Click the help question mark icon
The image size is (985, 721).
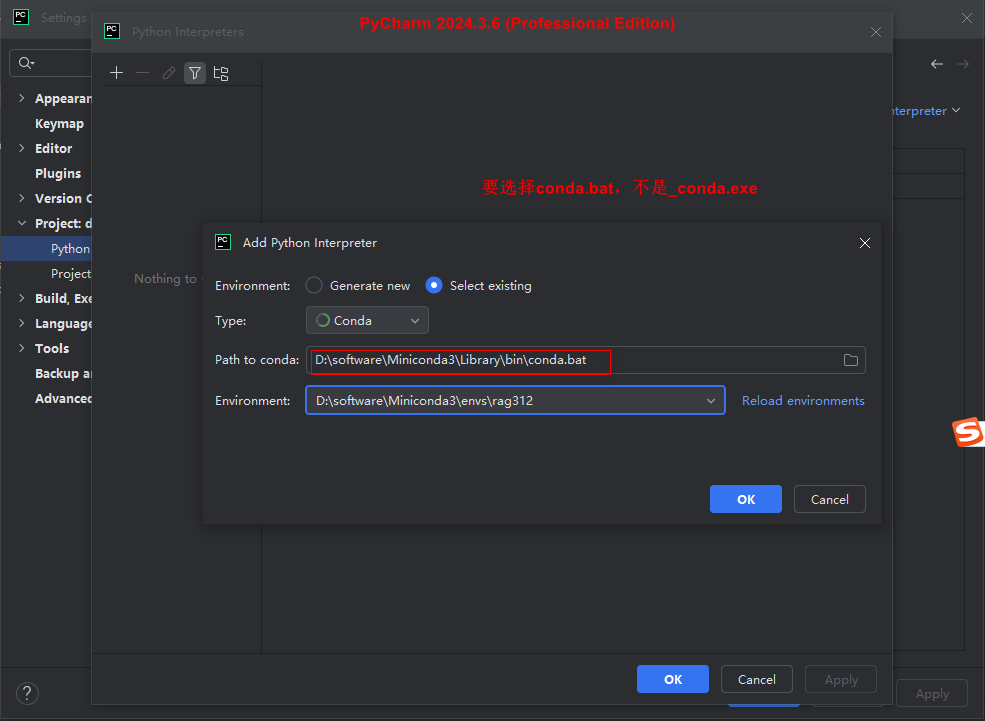[27, 693]
